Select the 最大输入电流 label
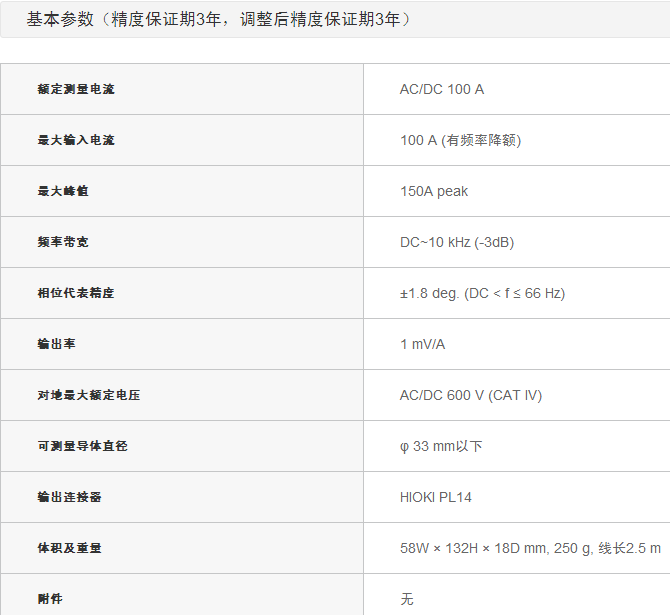670x615 pixels. (76, 140)
